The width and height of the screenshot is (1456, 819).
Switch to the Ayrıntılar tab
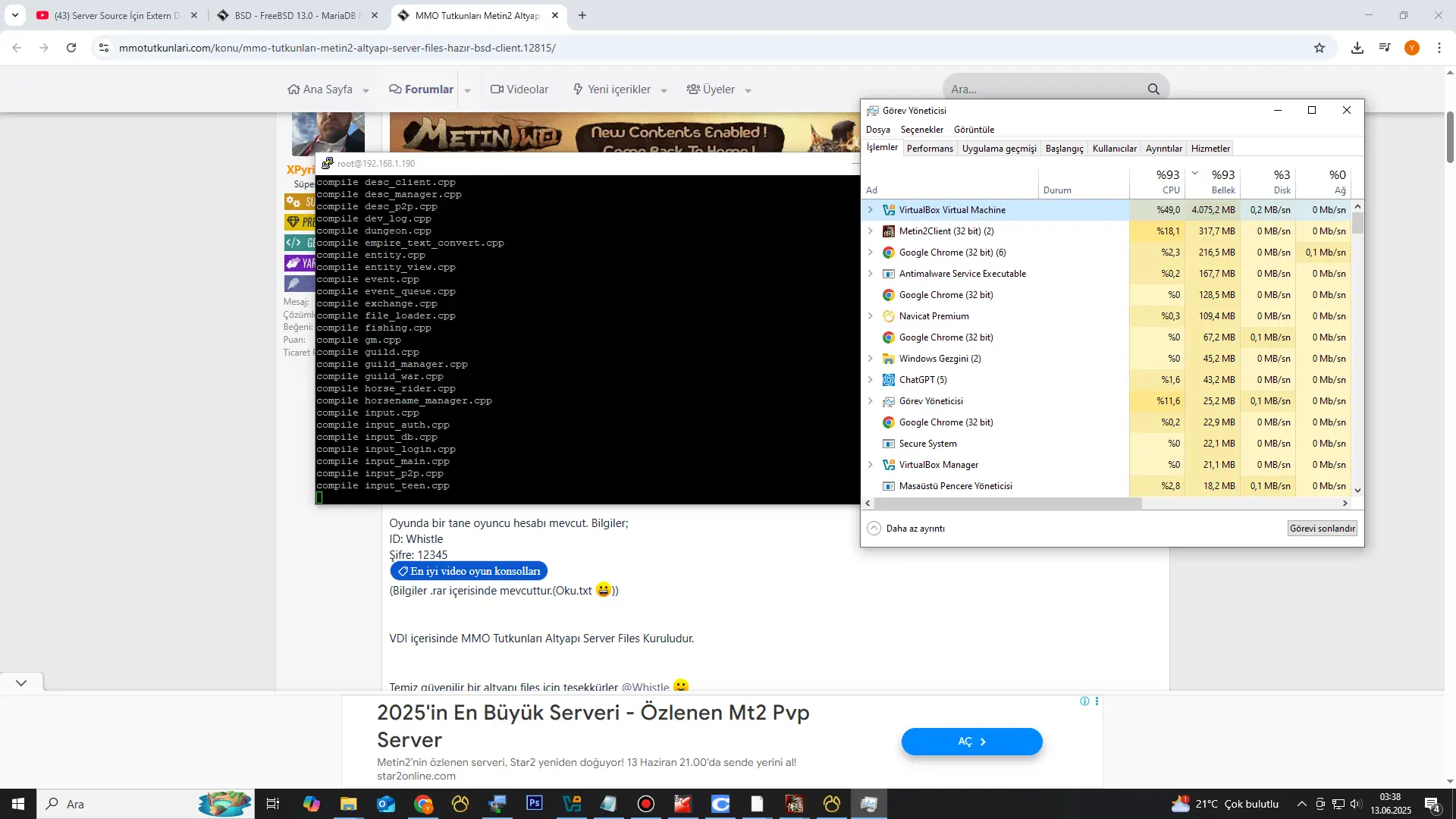point(1163,149)
